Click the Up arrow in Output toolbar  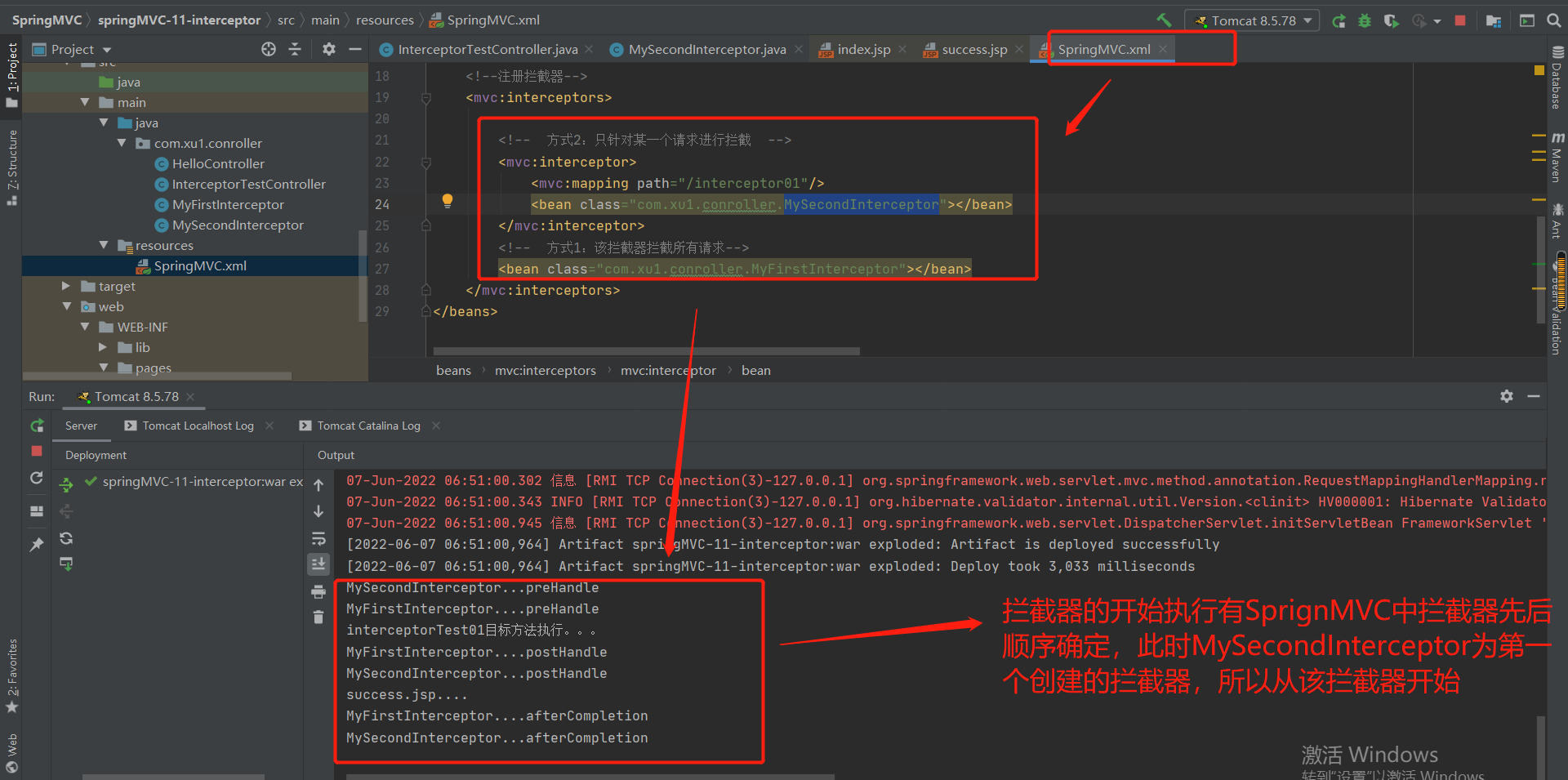(x=318, y=484)
